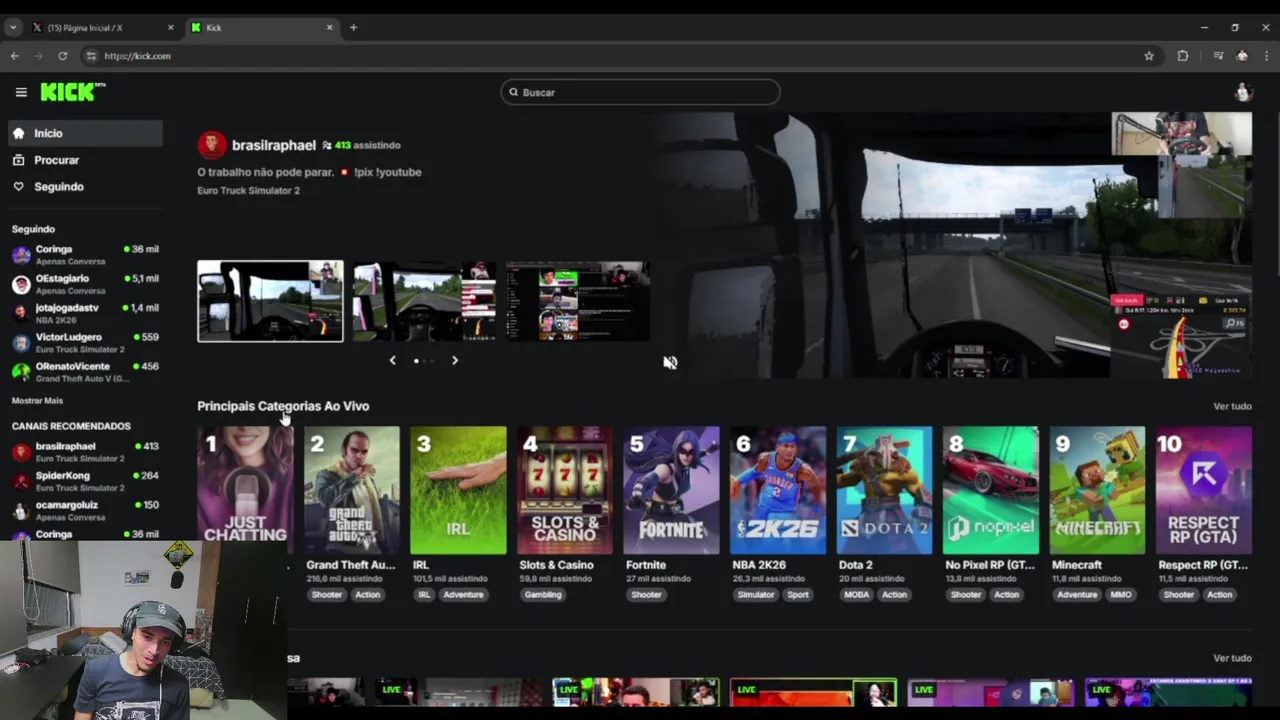Select the third featured stream thumbnail
The height and width of the screenshot is (720, 1280).
[578, 301]
